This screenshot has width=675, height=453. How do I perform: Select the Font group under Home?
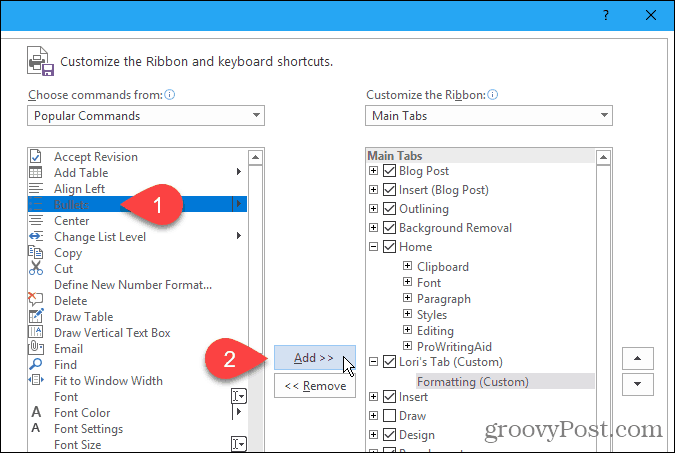tap(429, 282)
